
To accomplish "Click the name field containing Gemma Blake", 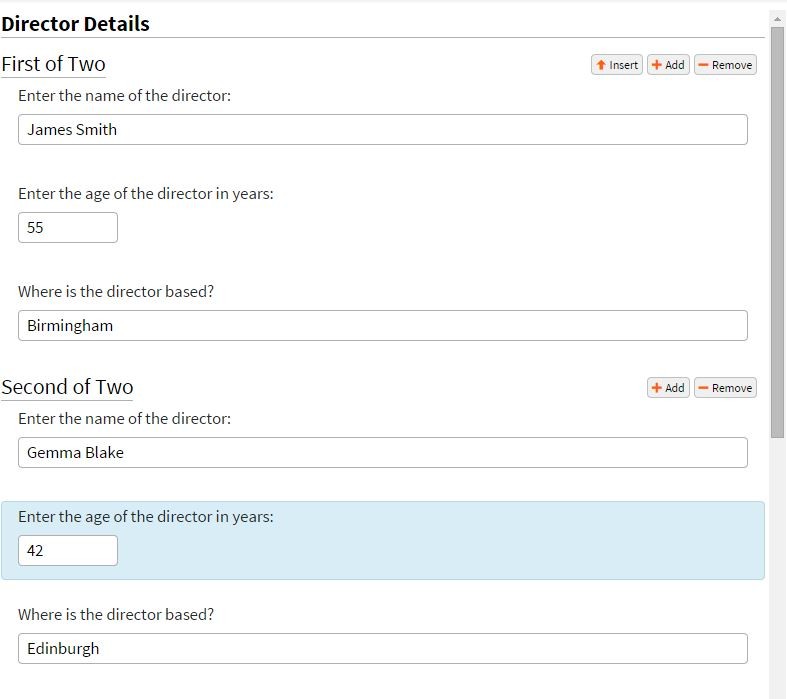I will click(x=382, y=453).
